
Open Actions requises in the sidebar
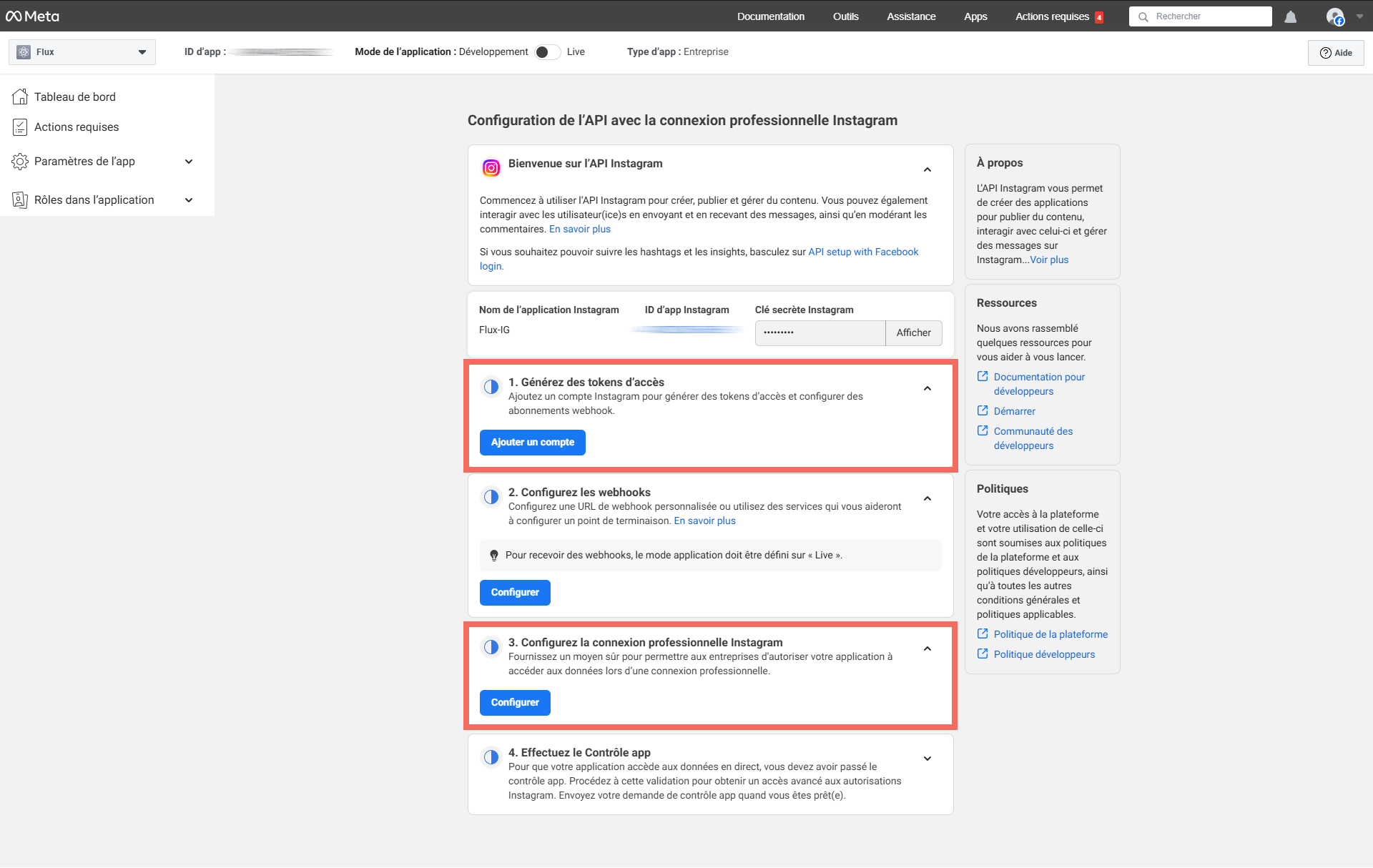tap(77, 127)
